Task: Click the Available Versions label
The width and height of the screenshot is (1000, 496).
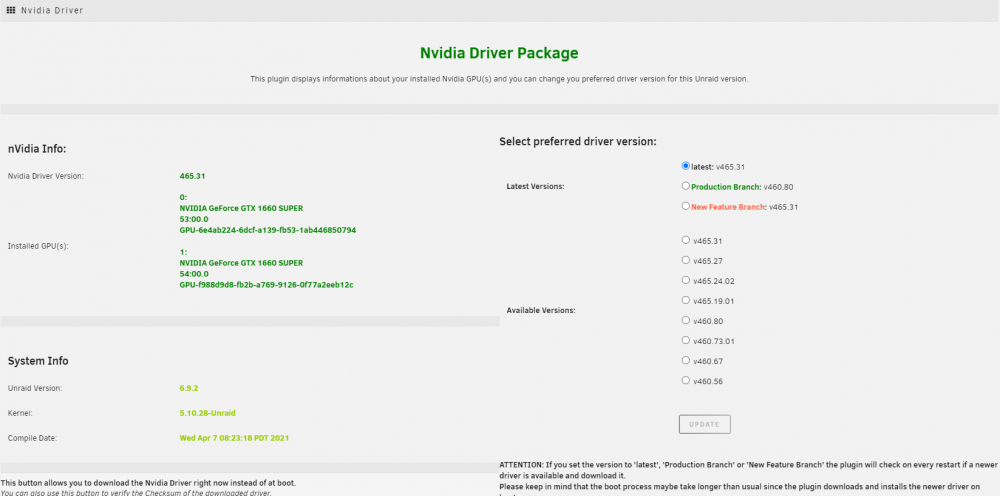Action: tap(541, 310)
